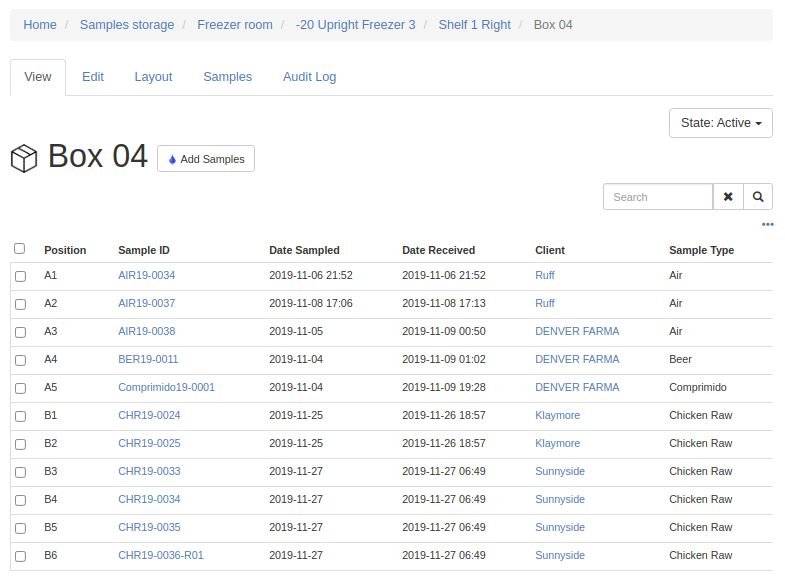The height and width of the screenshot is (580, 785).
Task: Open sample AIR19-0034 link
Action: [x=146, y=275]
